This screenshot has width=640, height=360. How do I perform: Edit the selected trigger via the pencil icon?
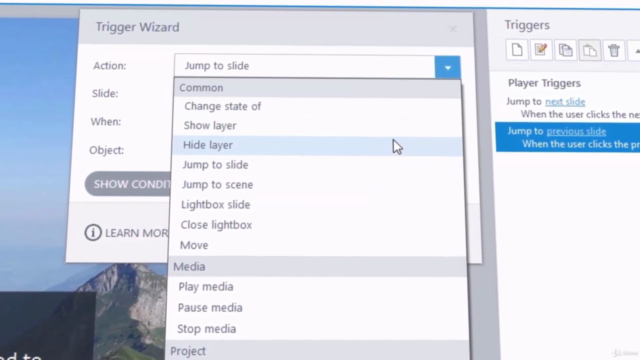(x=541, y=50)
